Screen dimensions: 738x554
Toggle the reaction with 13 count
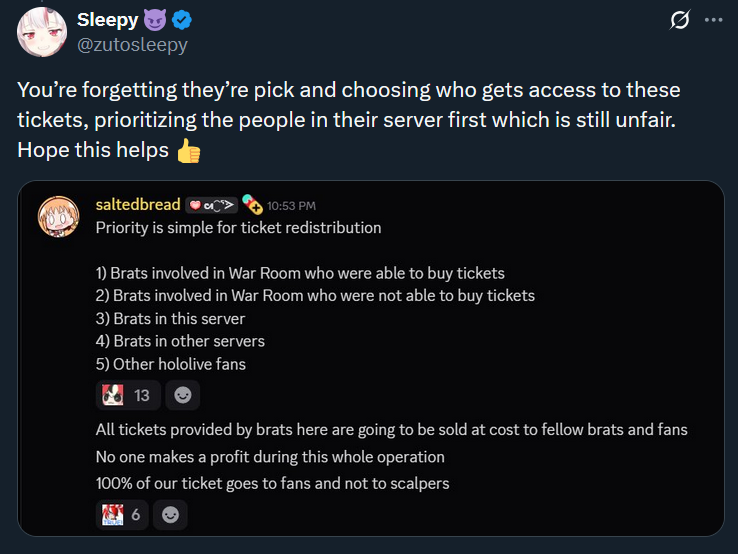(128, 395)
